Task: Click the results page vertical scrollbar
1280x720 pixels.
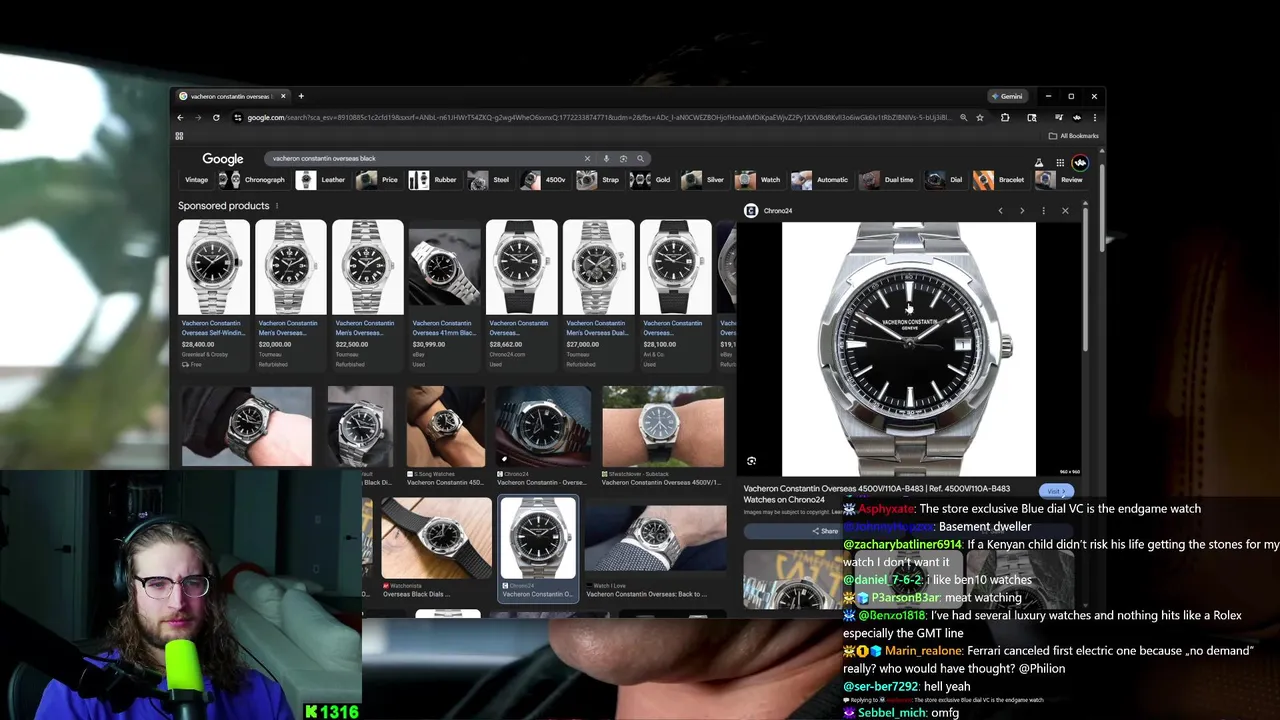Action: coord(1102,210)
